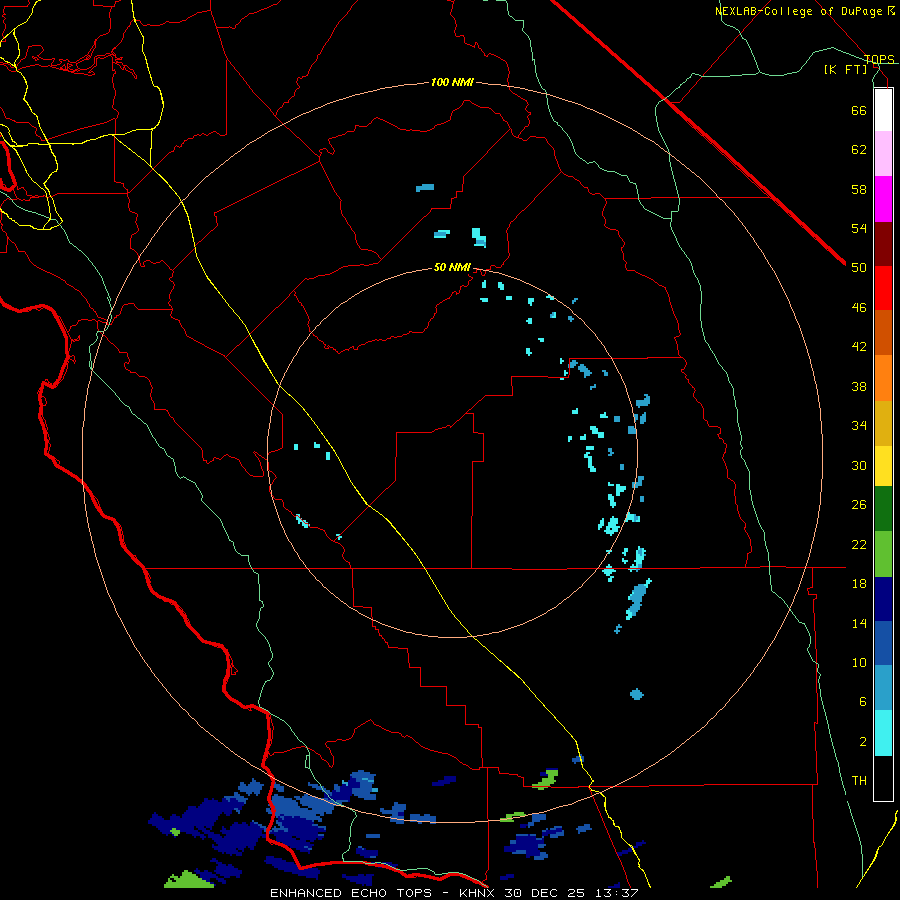This screenshot has width=900, height=900.
Task: Click the dark orange swatch below 46
Action: pyautogui.click(x=883, y=332)
